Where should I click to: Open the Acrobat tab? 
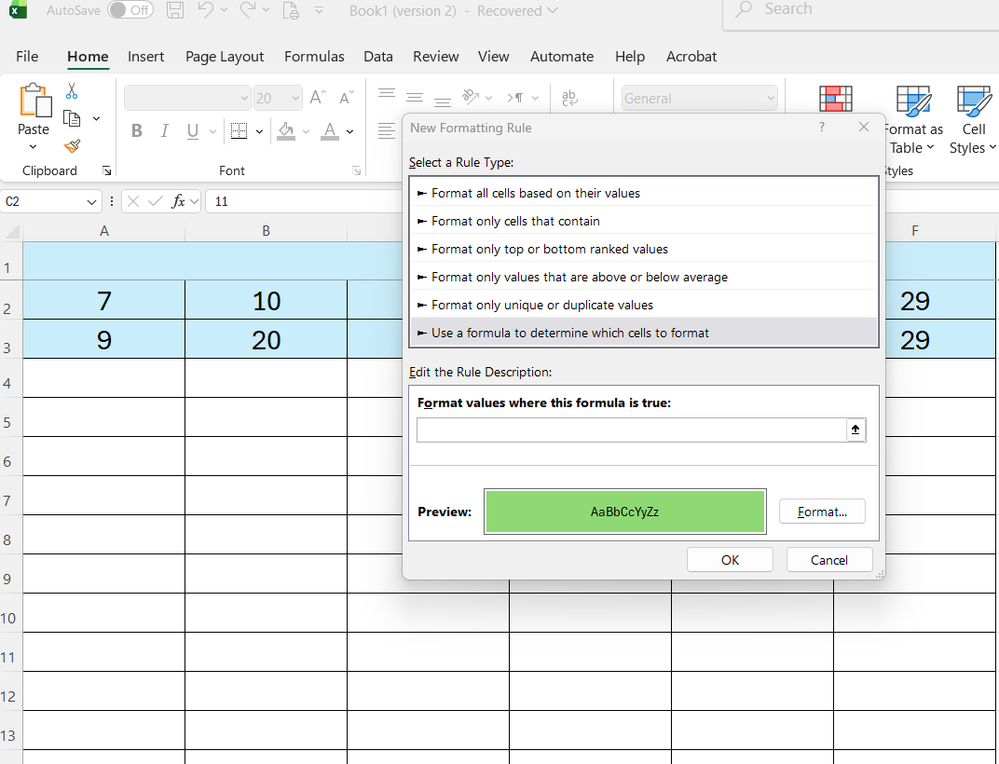coord(691,57)
